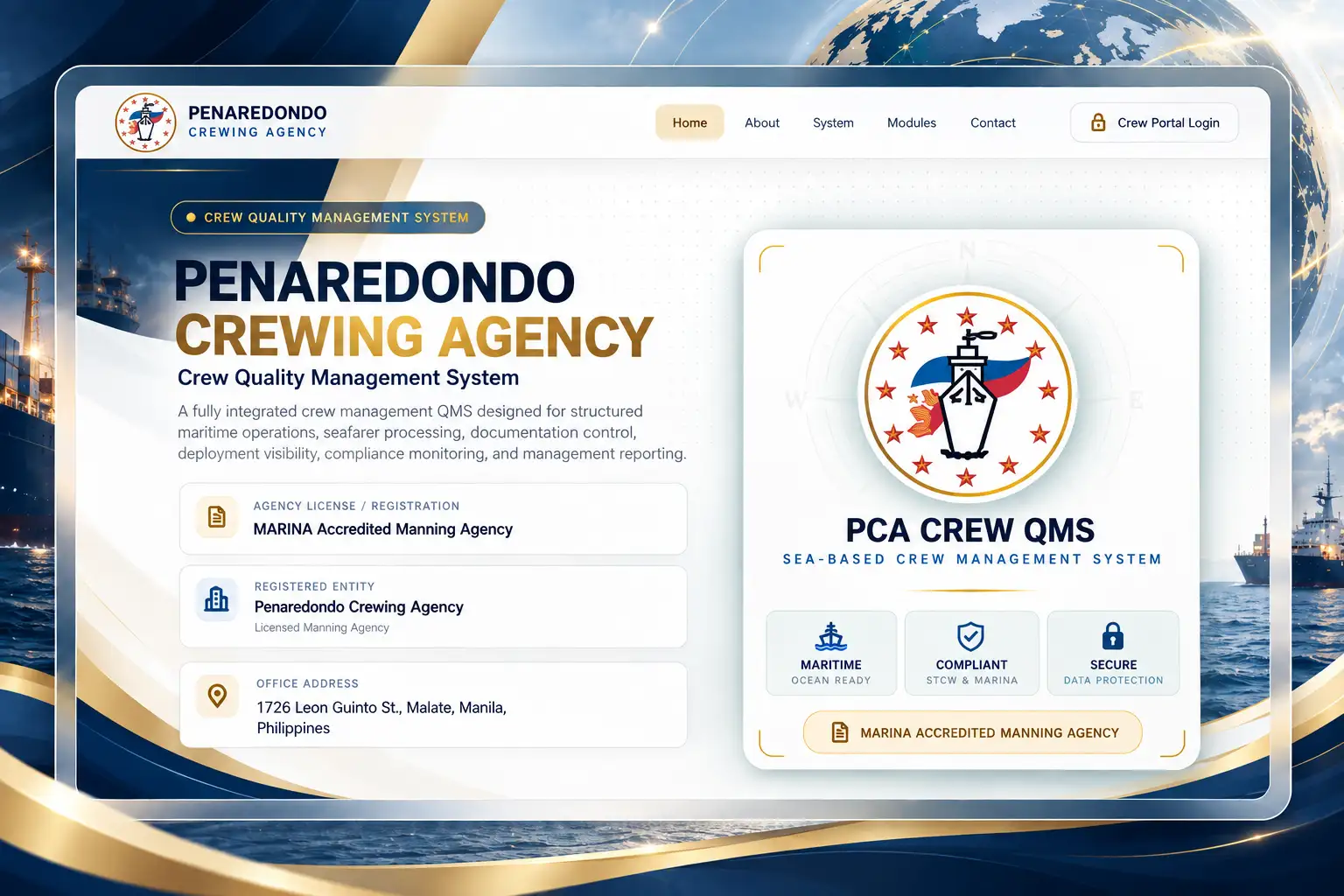
Task: Click the document icon in the MARINA Accredited badge
Action: [x=839, y=732]
